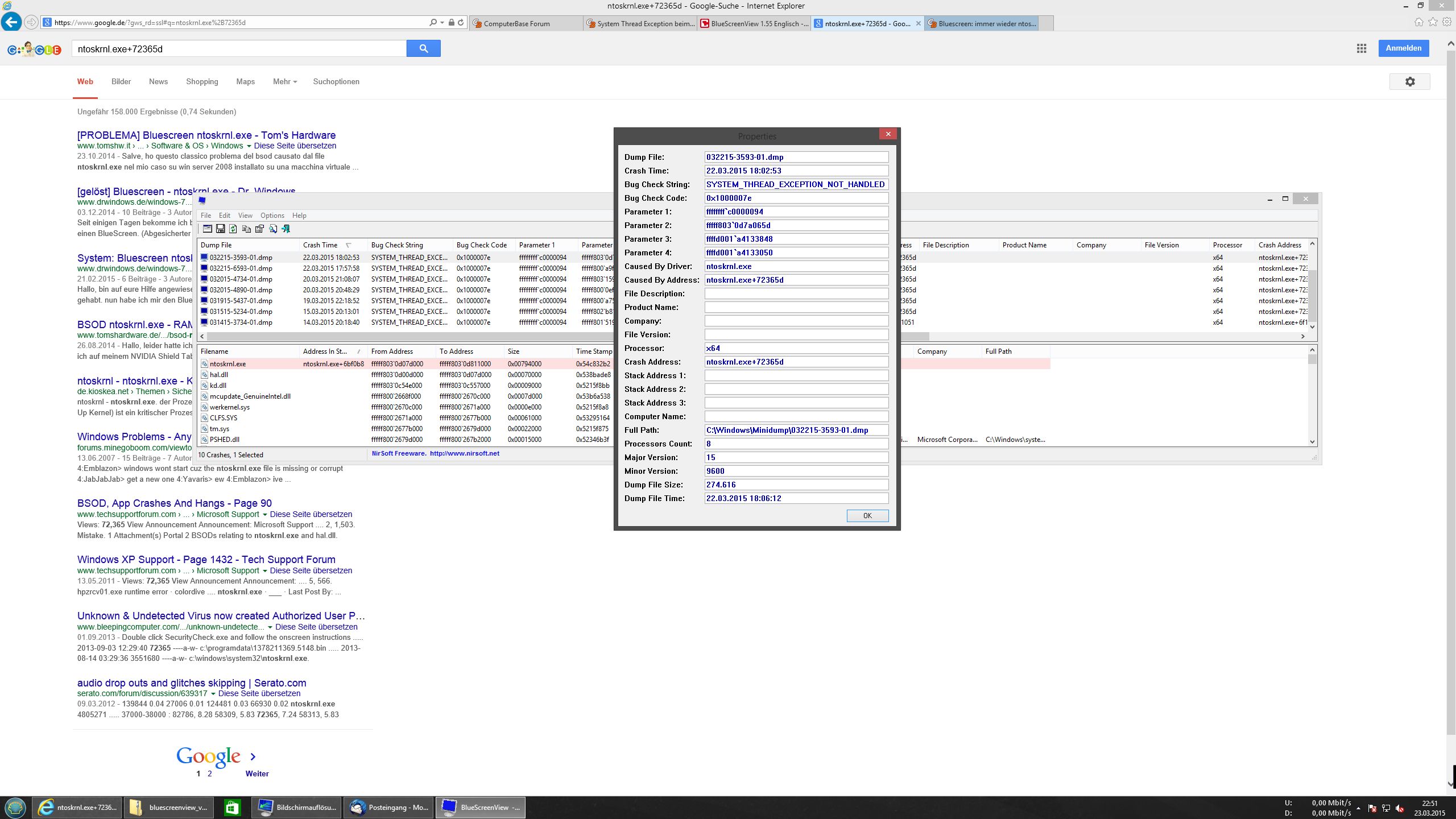This screenshot has height=819, width=1456.
Task: Open the Google apps grid icon
Action: [1362, 48]
